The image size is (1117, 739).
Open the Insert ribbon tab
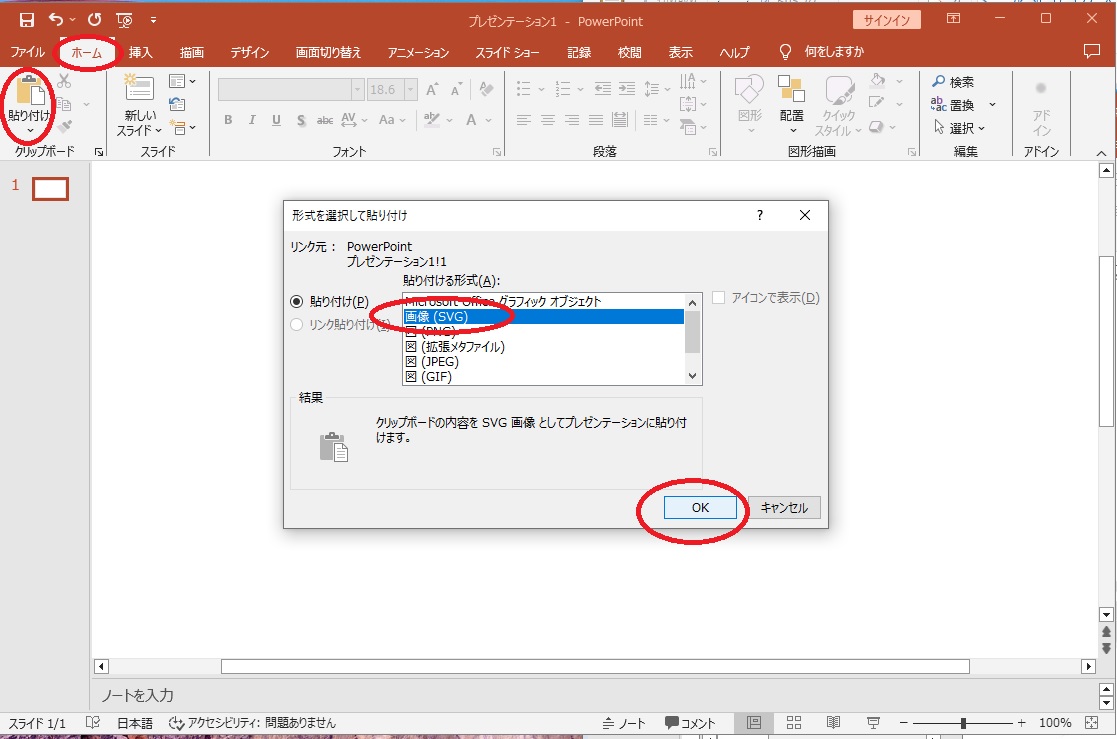click(141, 52)
